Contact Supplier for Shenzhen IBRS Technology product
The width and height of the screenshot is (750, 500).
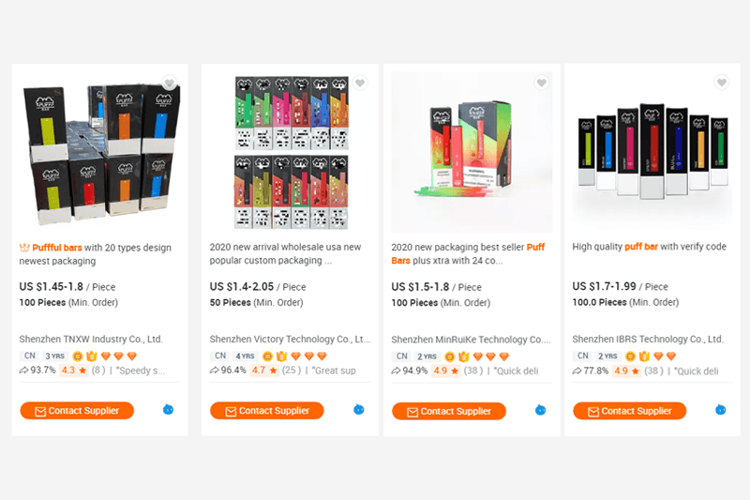pos(629,411)
